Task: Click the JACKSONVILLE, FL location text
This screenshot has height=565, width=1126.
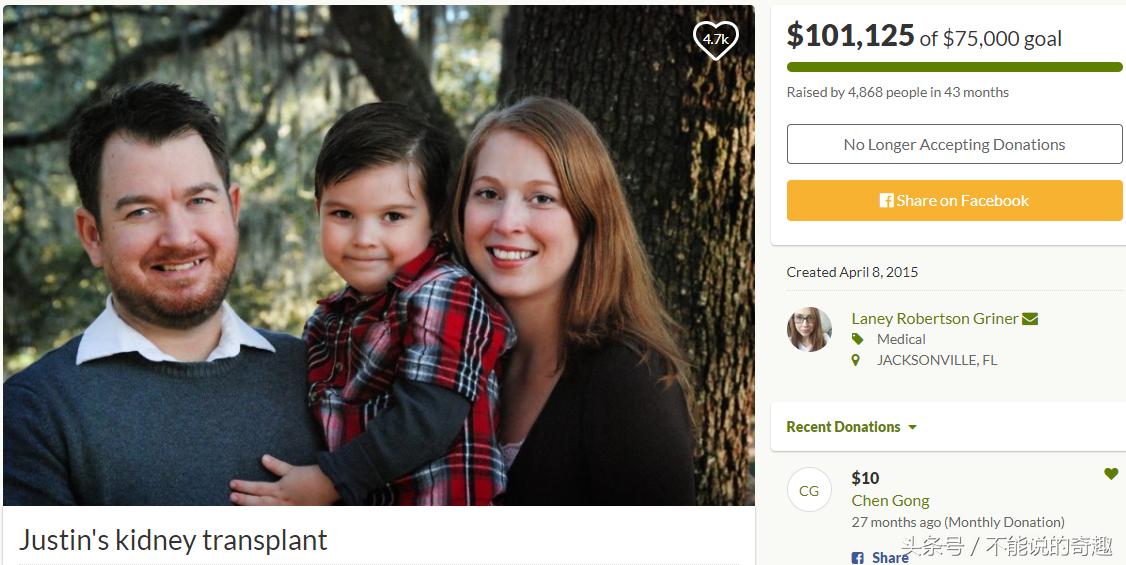Action: coord(936,360)
